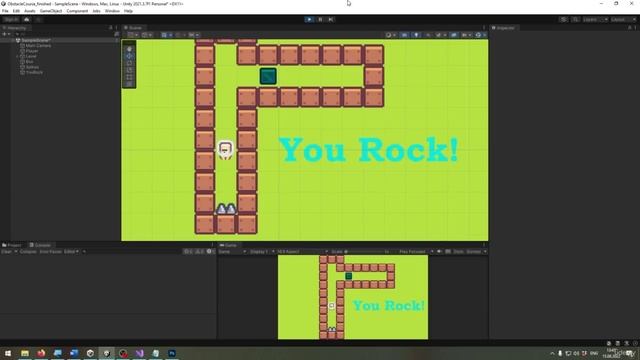Start Play mode with the Play button
This screenshot has width=640, height=360.
(309, 19)
